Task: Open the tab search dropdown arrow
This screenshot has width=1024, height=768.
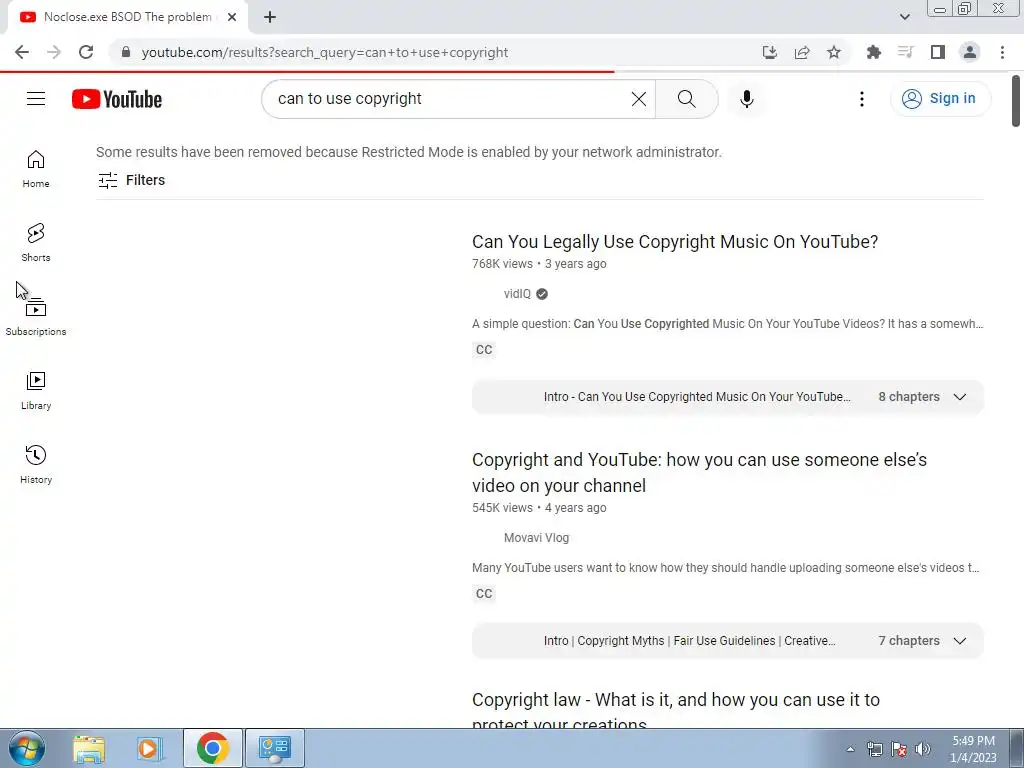Action: click(904, 17)
